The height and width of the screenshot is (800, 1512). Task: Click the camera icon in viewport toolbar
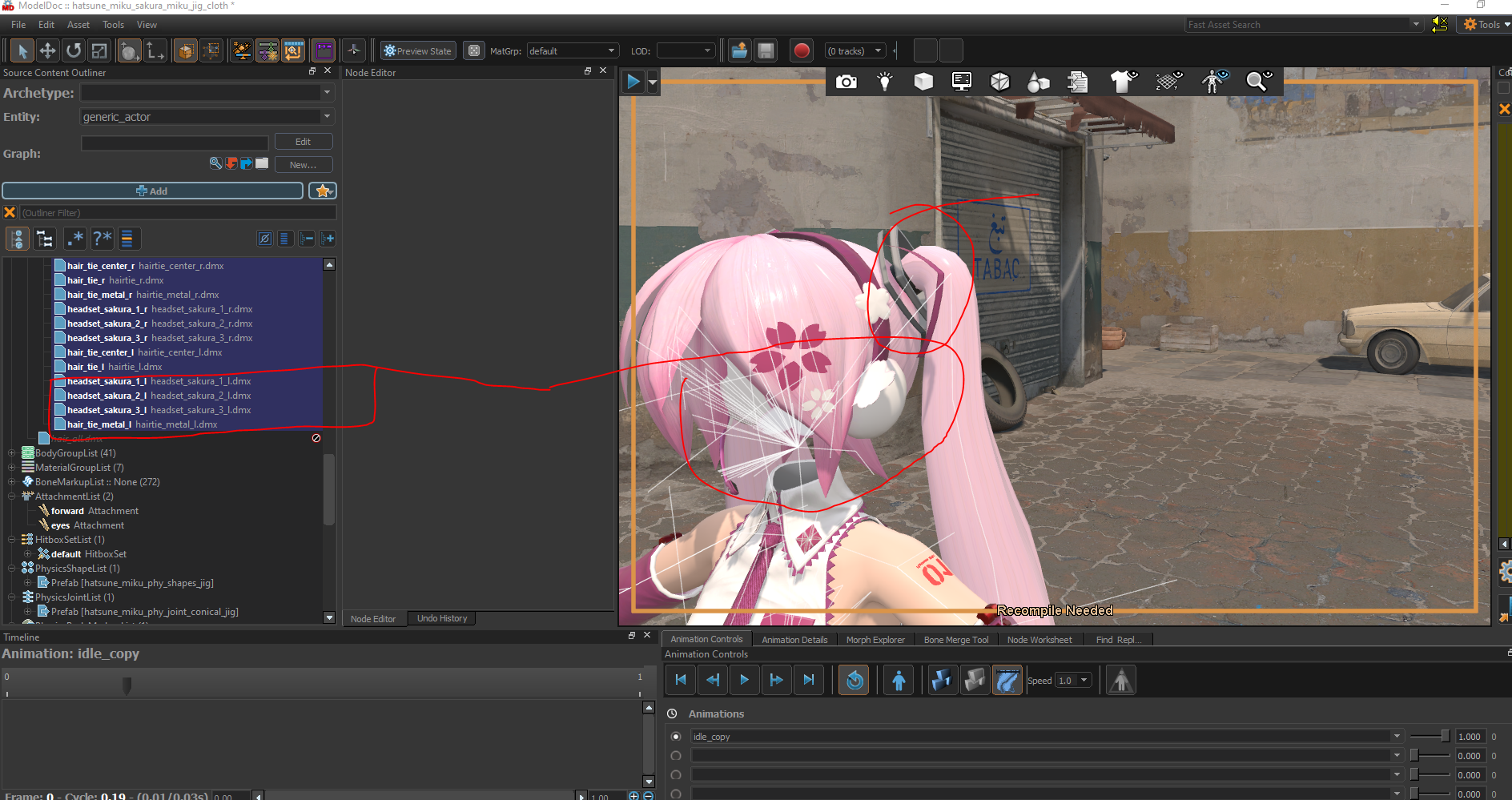click(x=846, y=82)
